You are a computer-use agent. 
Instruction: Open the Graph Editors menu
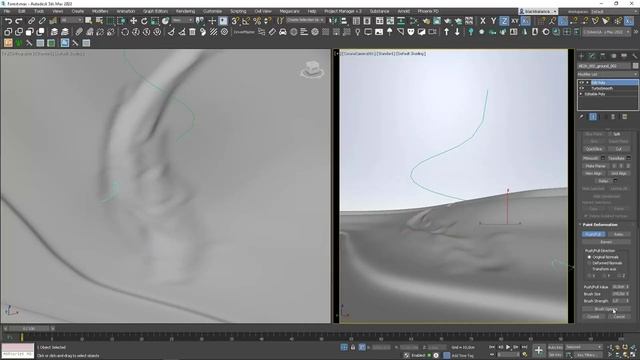(156, 11)
